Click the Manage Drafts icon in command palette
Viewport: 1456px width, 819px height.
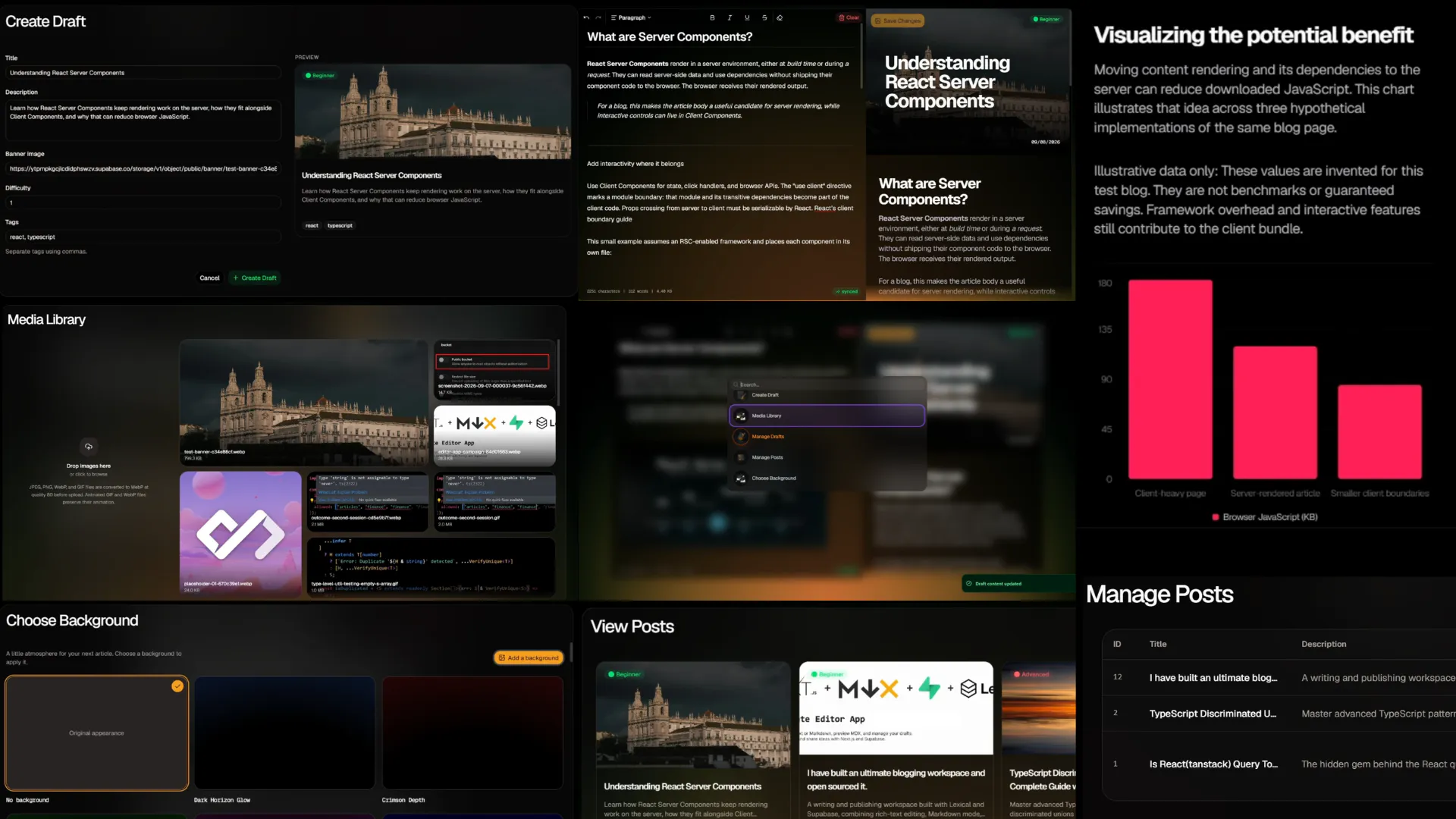coord(741,437)
